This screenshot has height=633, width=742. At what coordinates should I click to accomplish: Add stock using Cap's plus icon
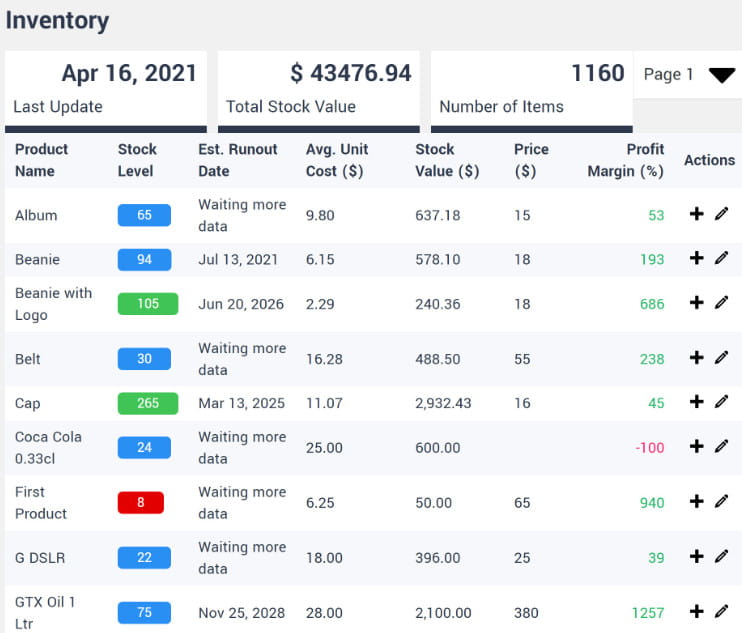click(697, 402)
